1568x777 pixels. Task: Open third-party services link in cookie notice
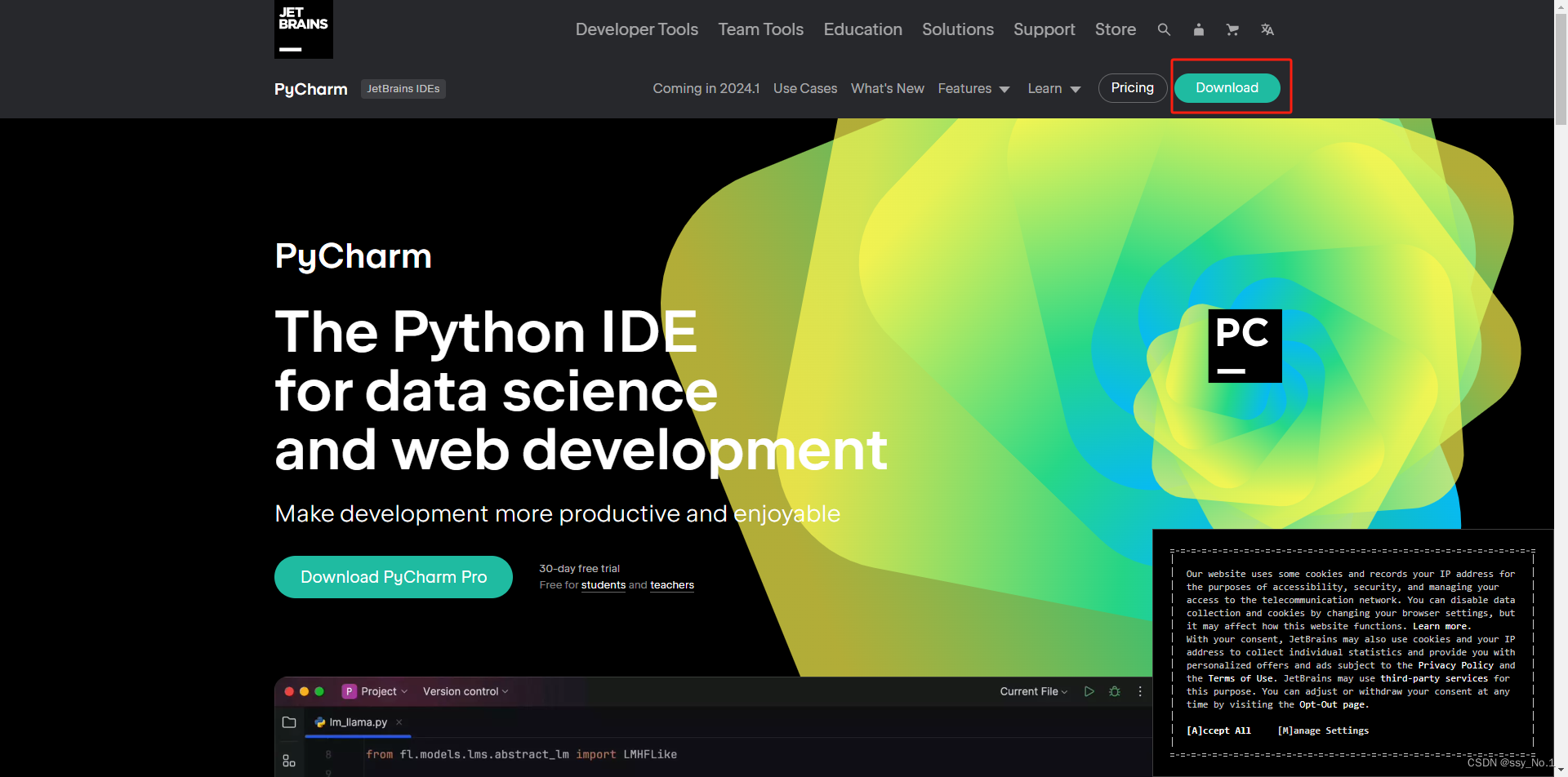(1434, 678)
